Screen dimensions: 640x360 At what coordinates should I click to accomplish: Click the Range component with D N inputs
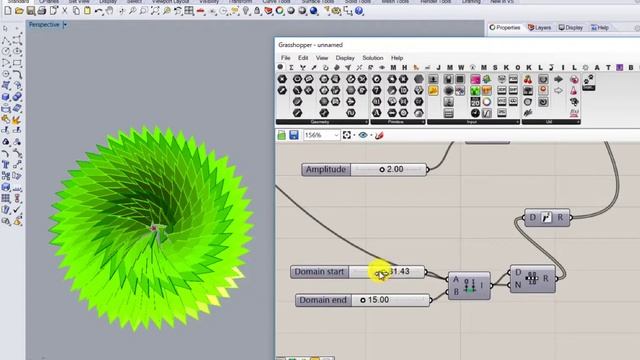[533, 279]
